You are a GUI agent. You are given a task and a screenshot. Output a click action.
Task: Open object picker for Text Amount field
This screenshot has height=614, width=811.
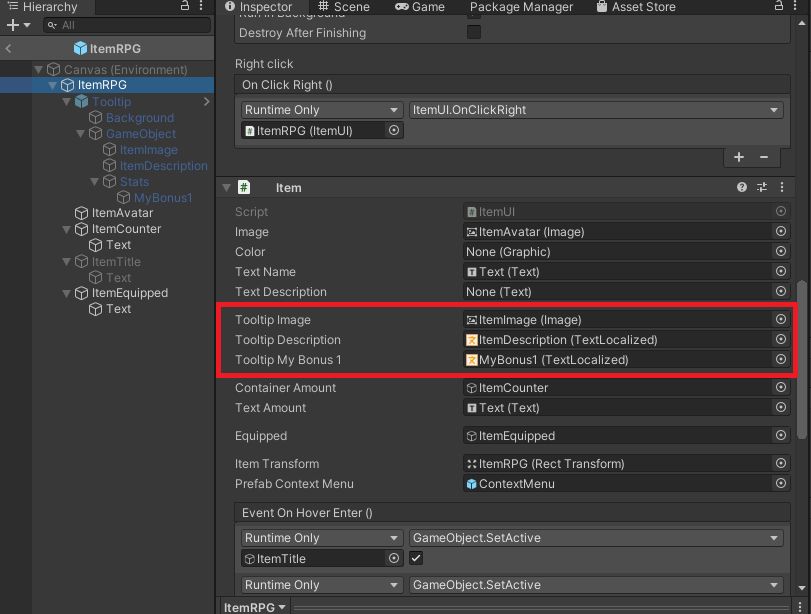[x=781, y=407]
